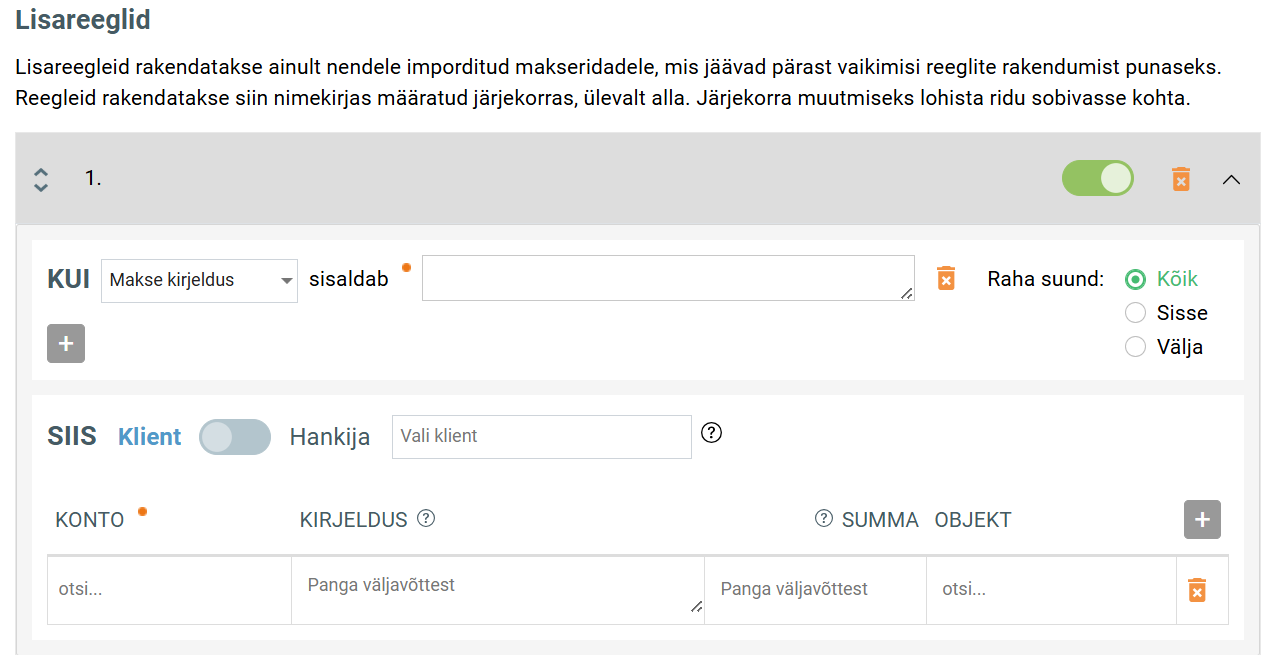Select Sisse as money direction
Viewport: 1270px width, 655px height.
(x=1135, y=313)
